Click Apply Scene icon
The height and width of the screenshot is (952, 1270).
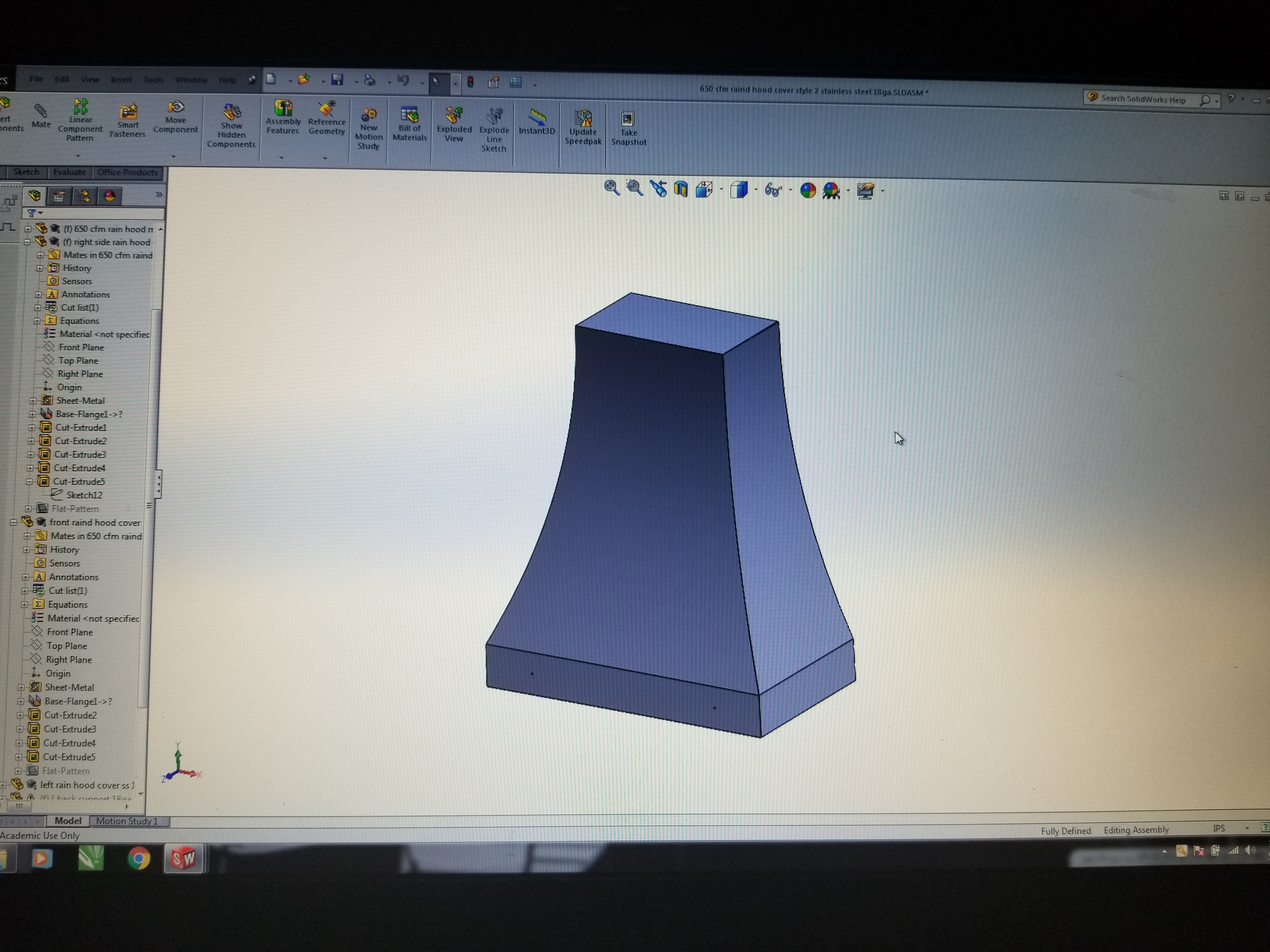tap(831, 190)
